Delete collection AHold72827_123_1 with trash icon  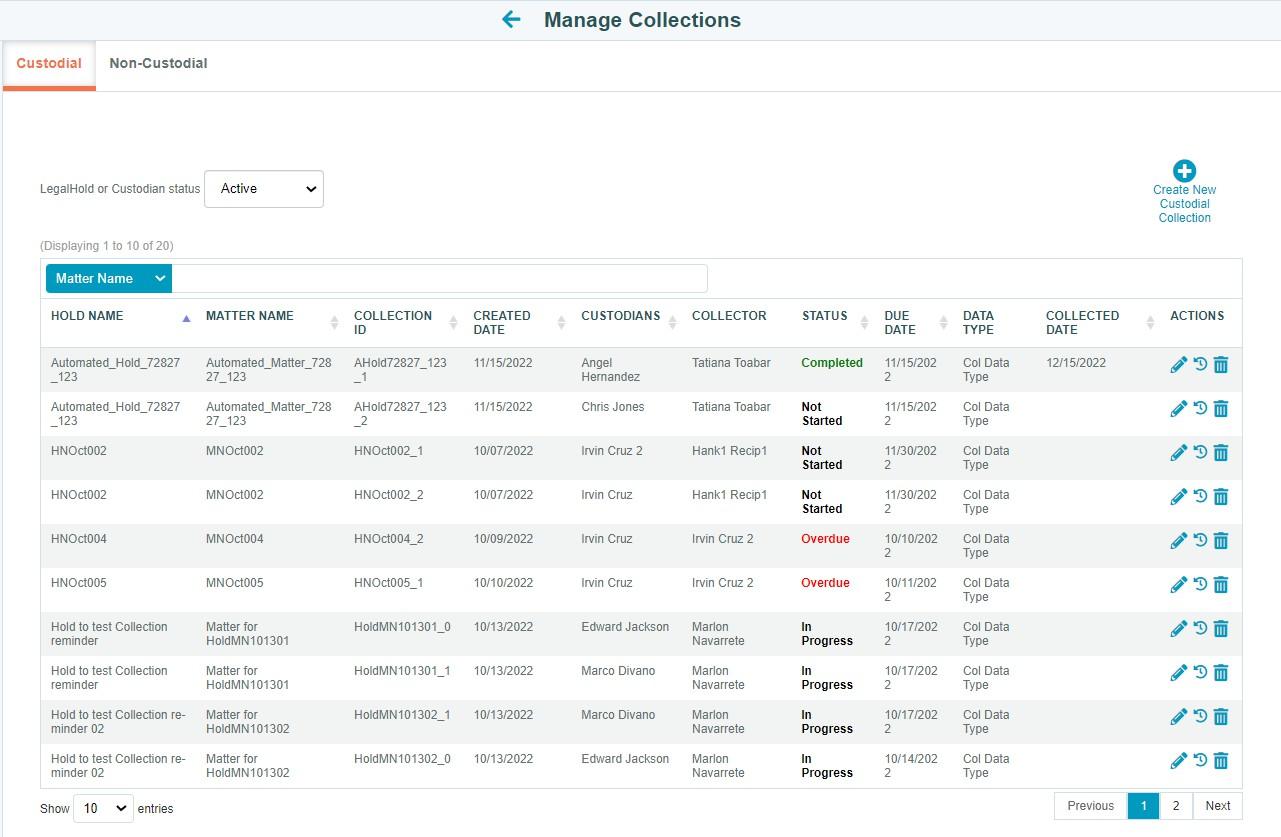point(1221,365)
